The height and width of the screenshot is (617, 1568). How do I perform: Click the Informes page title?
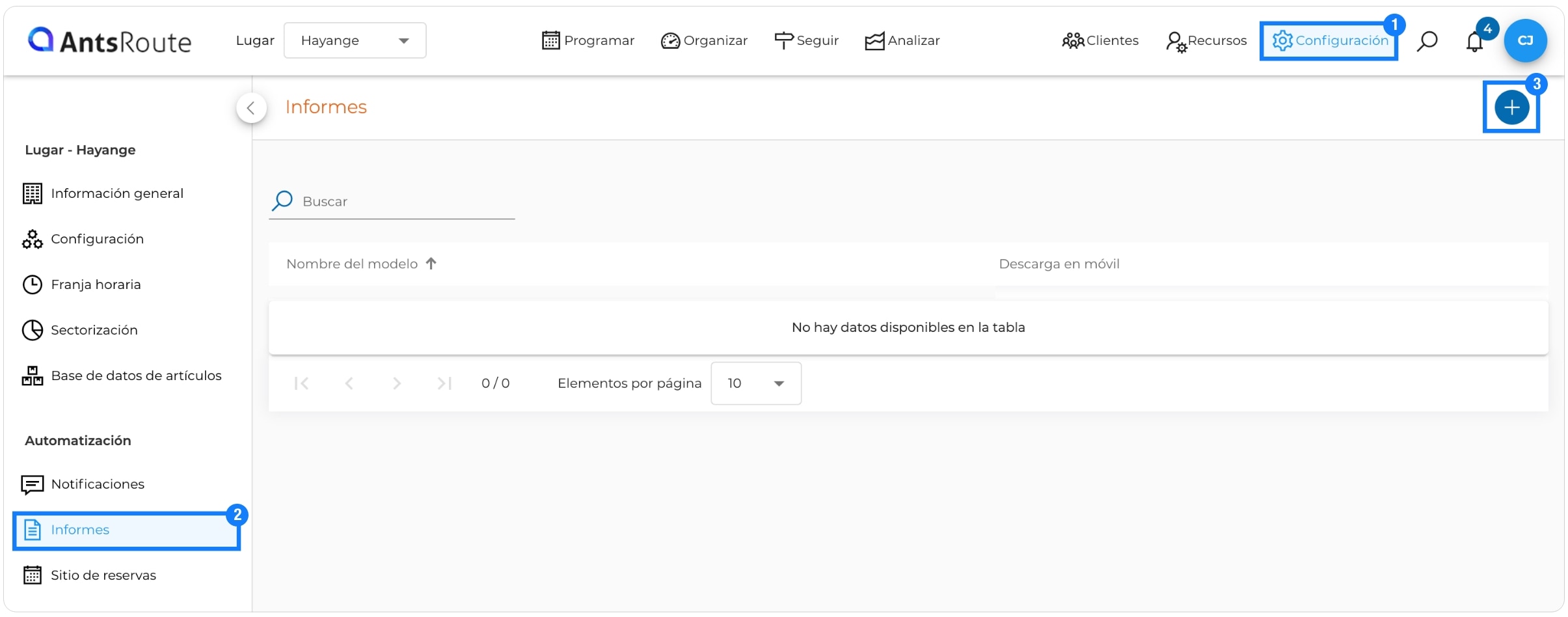326,107
